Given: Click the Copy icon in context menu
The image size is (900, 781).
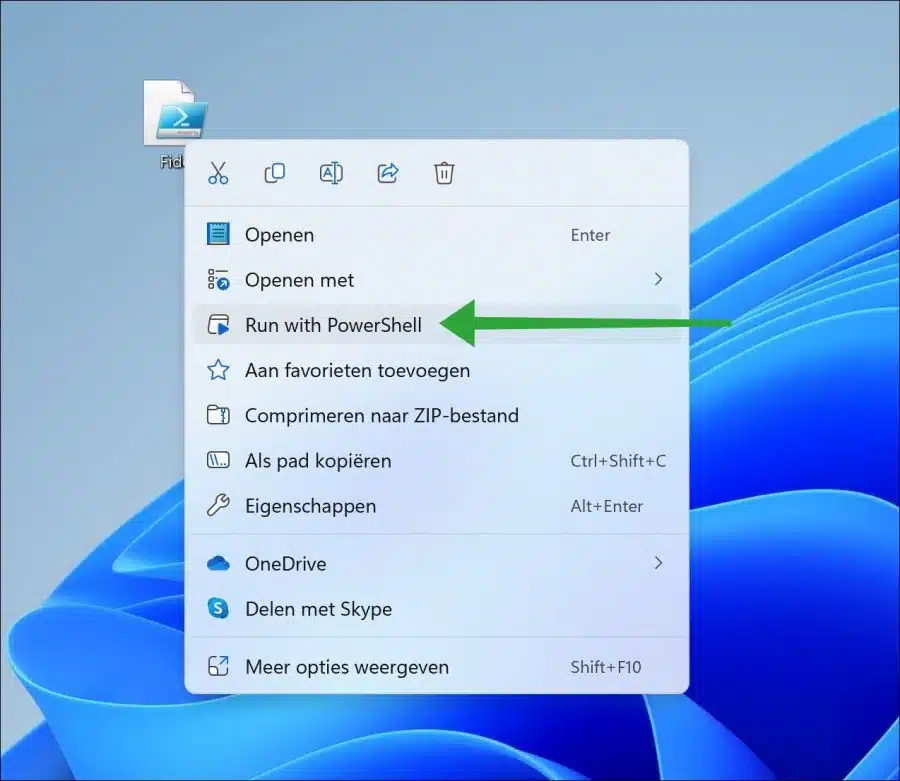Looking at the screenshot, I should (274, 173).
